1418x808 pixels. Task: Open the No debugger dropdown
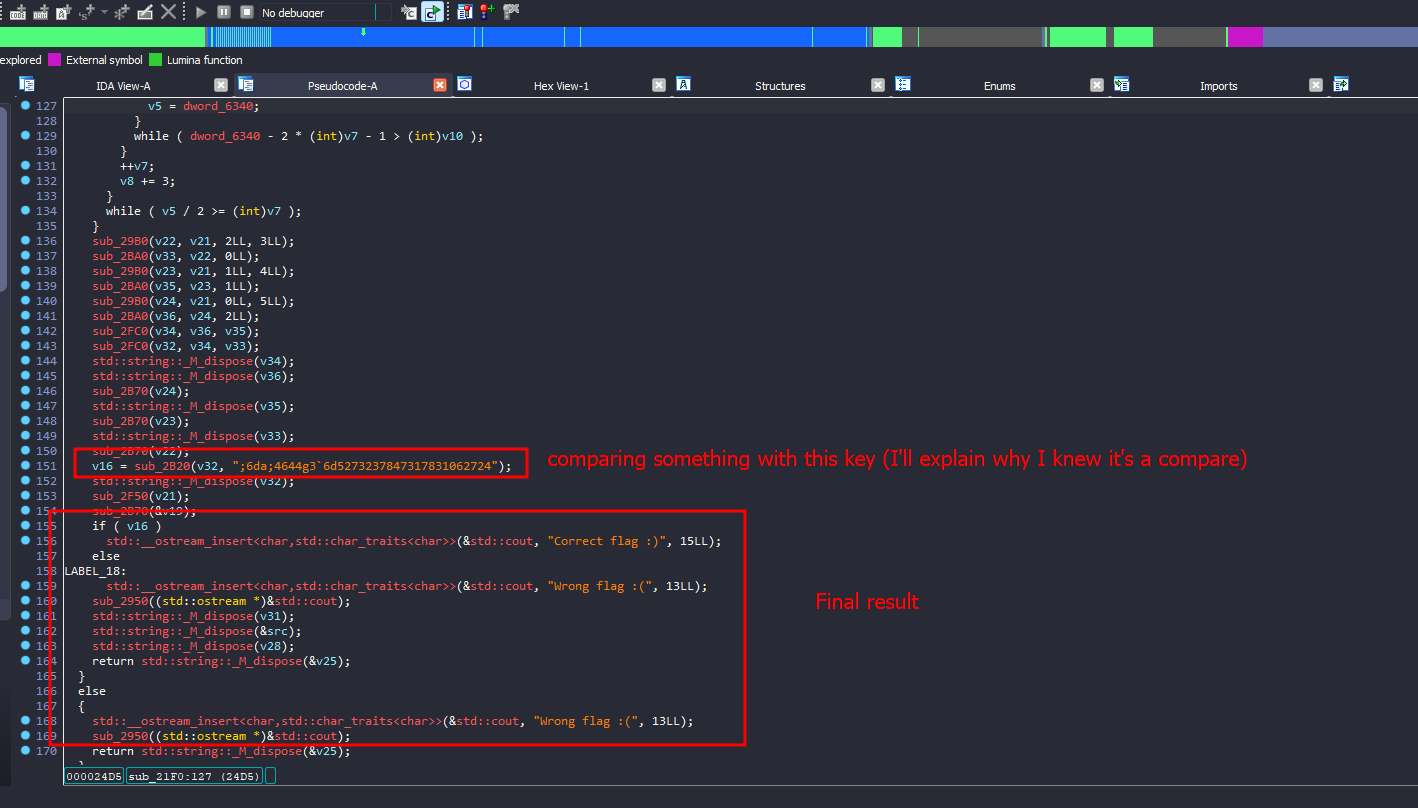[383, 12]
